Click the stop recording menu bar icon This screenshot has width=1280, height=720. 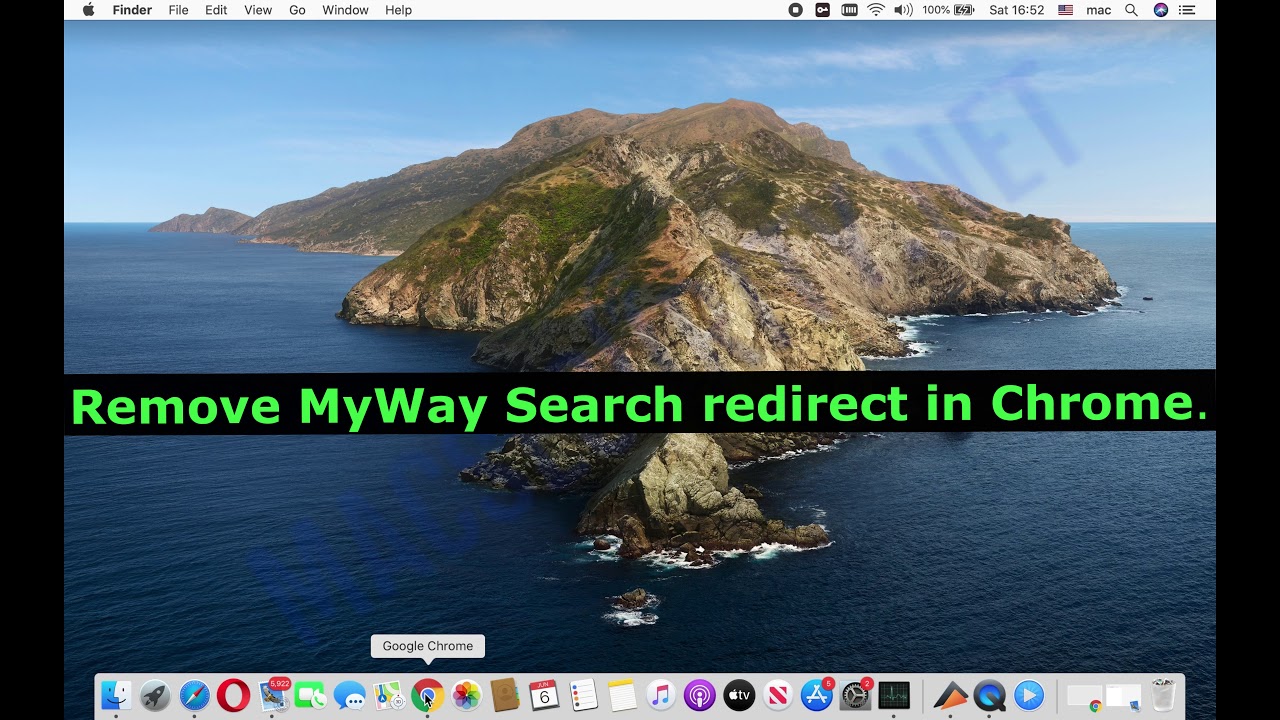(x=795, y=10)
